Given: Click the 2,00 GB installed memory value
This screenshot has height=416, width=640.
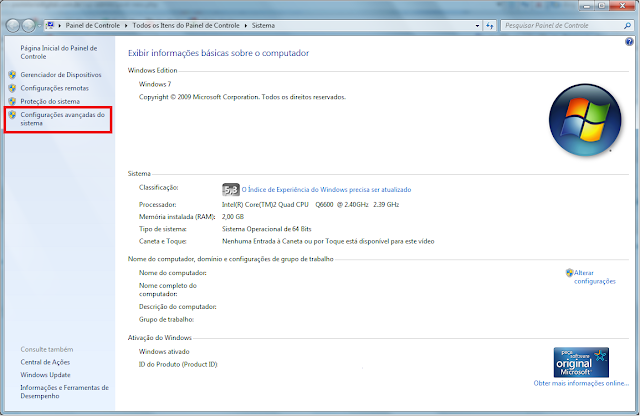Looking at the screenshot, I should point(233,217).
